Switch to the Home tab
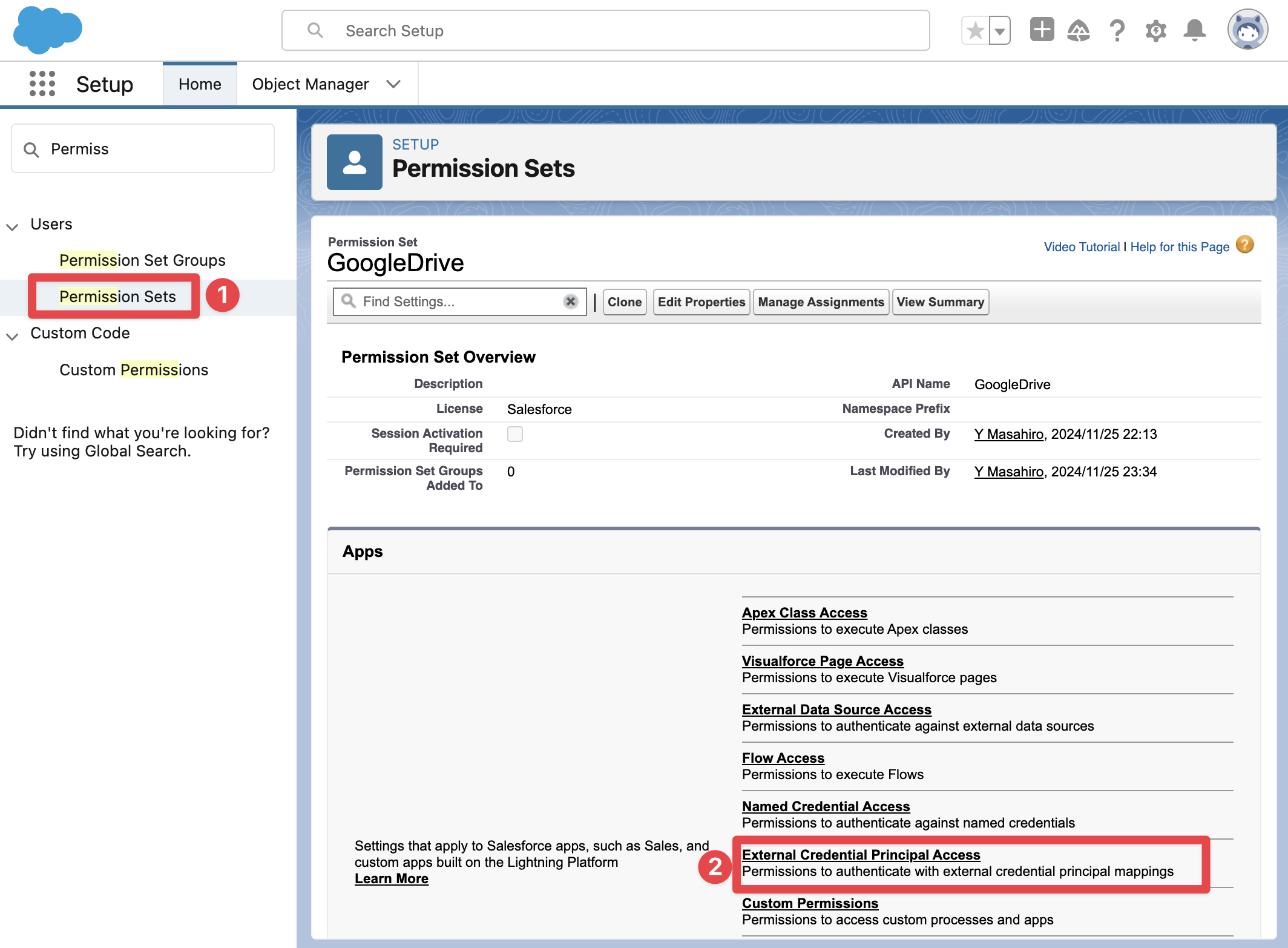The width and height of the screenshot is (1288, 948). click(200, 84)
